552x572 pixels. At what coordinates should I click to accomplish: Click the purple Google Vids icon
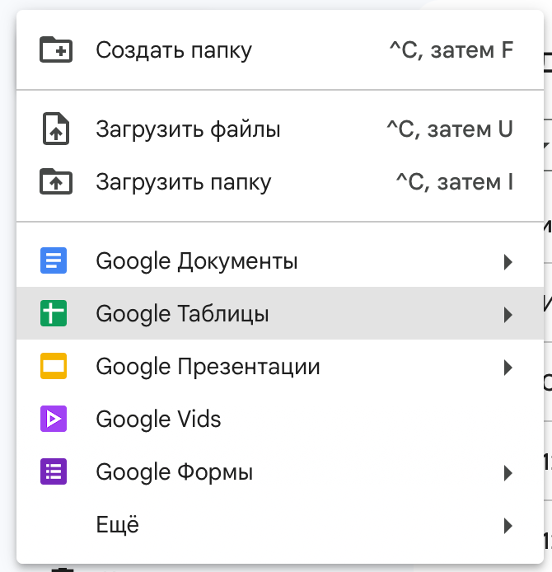point(54,419)
